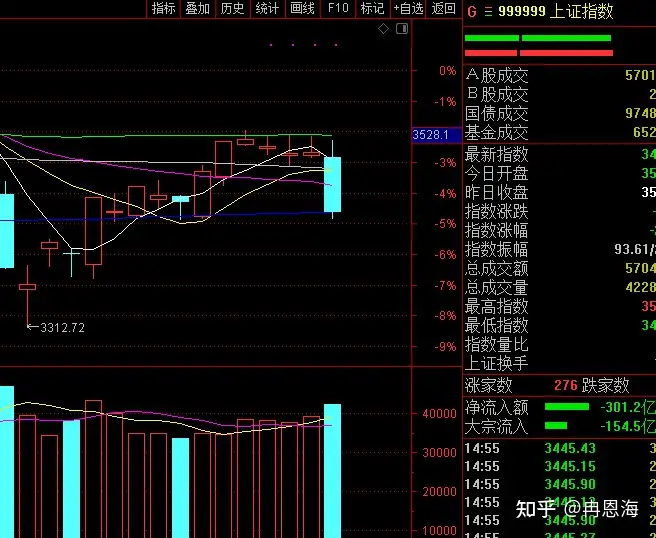
Task: Click the red G icon
Action: tap(472, 11)
